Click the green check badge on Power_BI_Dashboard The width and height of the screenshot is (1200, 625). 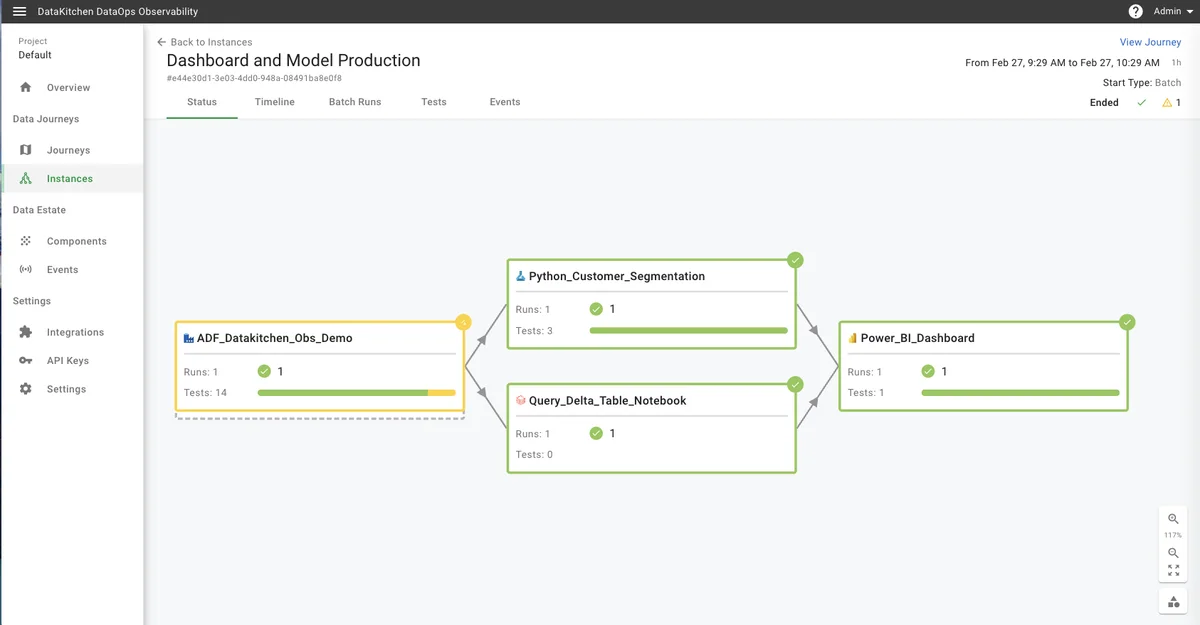point(1127,322)
